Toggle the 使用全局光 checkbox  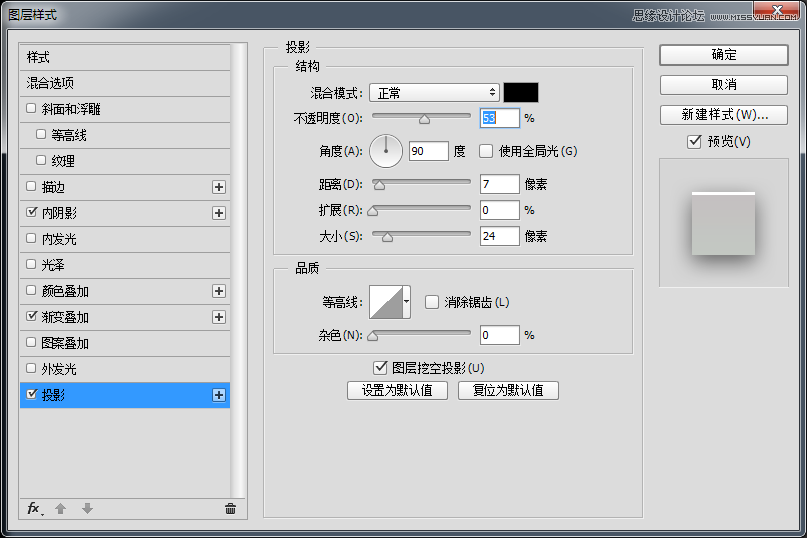coord(486,151)
